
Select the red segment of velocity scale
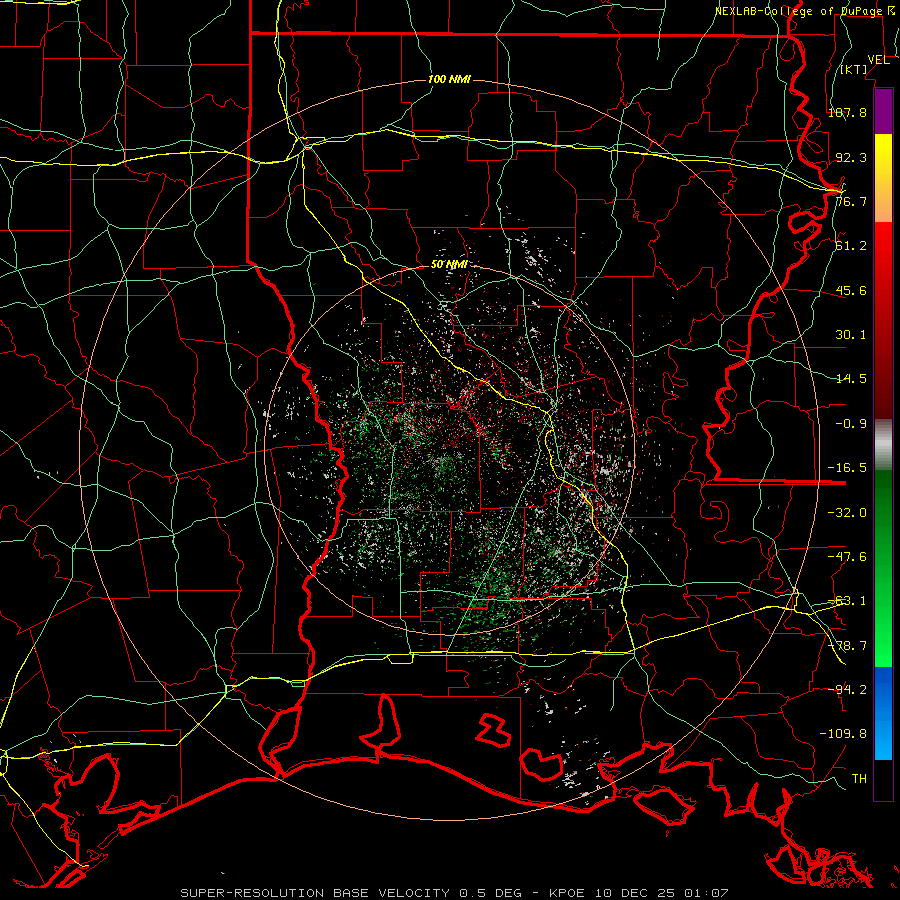(883, 320)
